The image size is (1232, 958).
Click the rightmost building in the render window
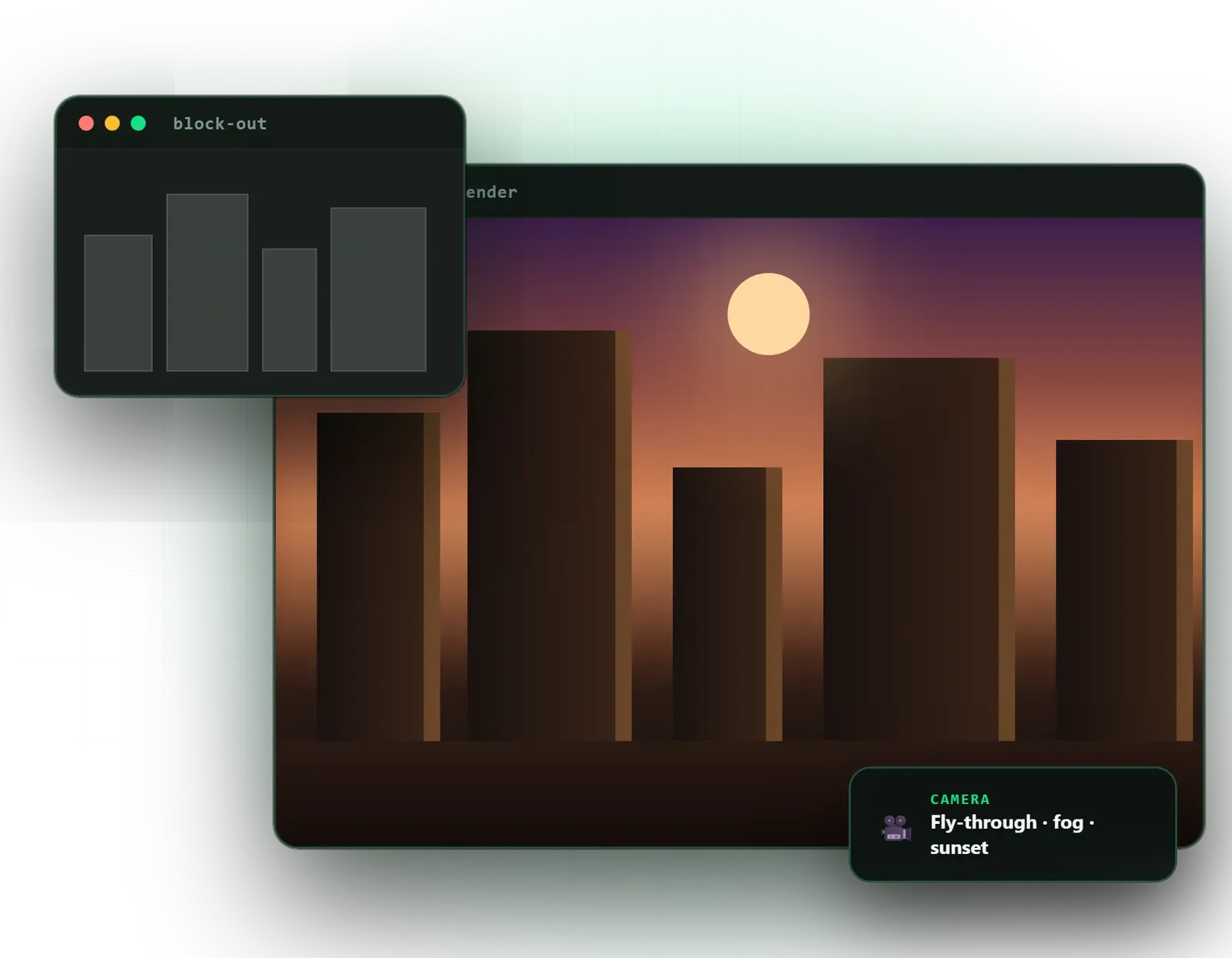click(x=1124, y=590)
